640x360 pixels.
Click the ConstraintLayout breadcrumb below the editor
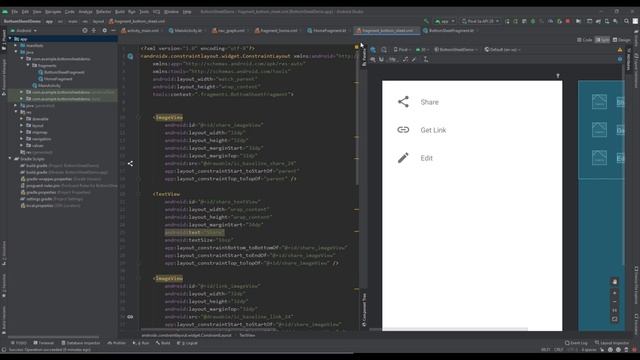coord(187,336)
